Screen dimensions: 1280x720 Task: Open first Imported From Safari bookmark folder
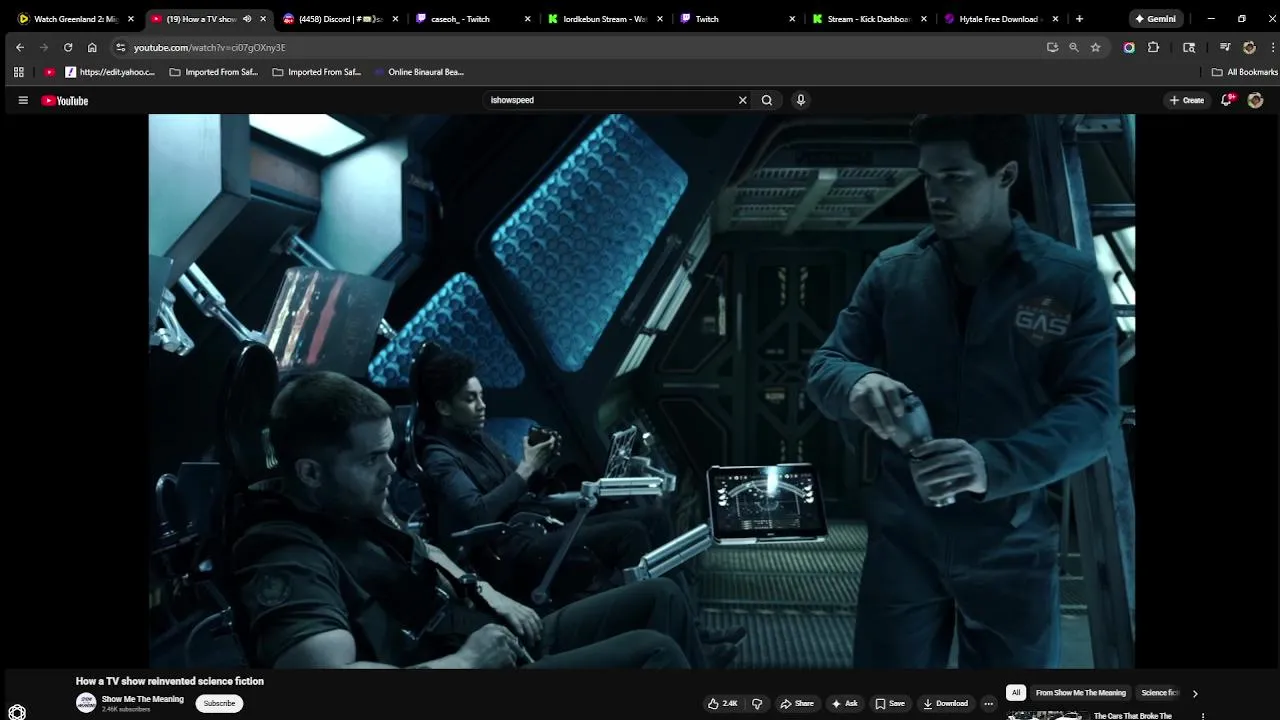point(213,72)
